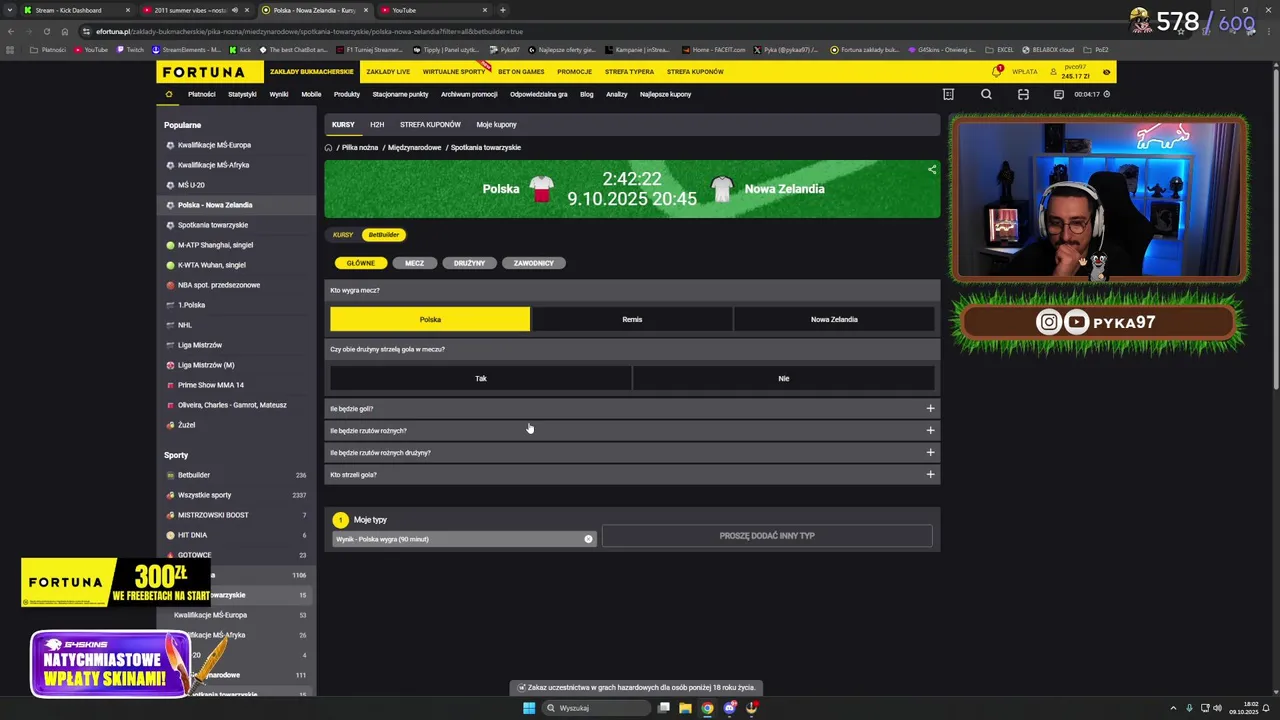The image size is (1280, 720).
Task: Click the home icon in the Fortuna sub-navigation
Action: tap(169, 94)
